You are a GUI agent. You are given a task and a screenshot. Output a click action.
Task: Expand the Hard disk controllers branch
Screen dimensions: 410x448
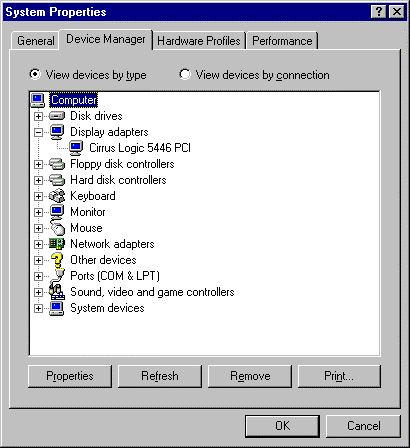point(38,180)
